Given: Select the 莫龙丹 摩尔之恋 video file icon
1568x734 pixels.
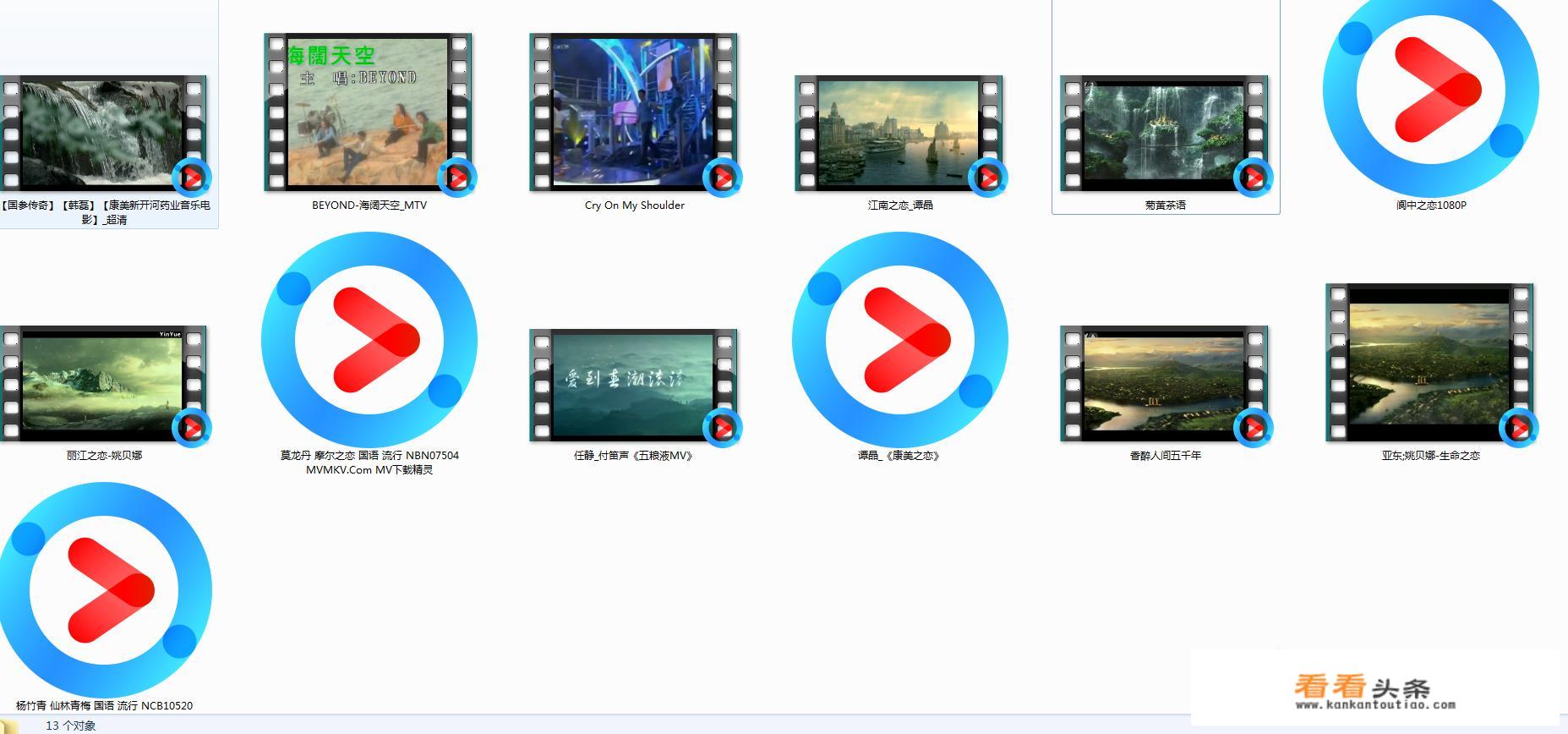Looking at the screenshot, I should tap(369, 339).
